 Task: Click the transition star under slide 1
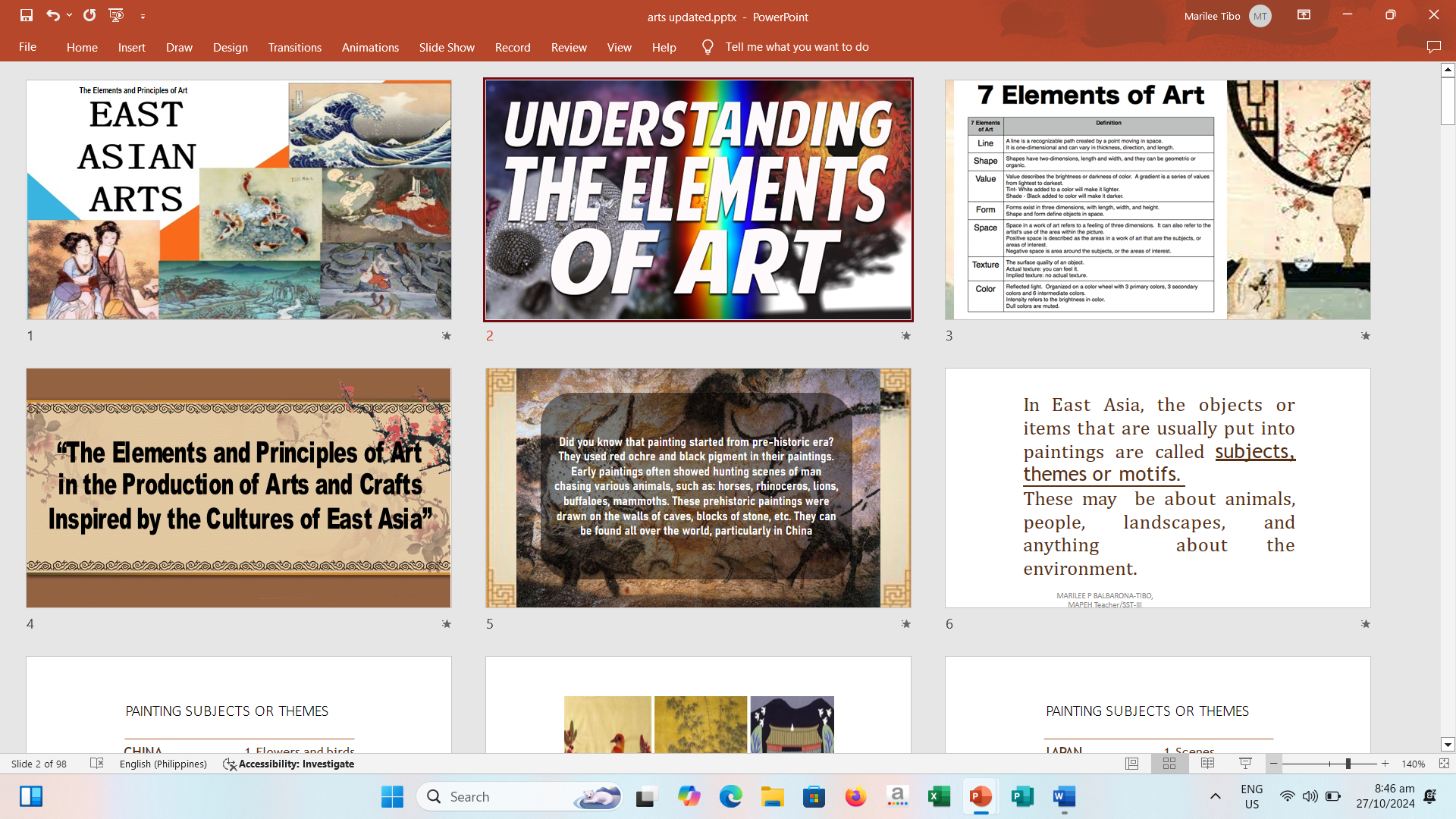click(x=447, y=335)
